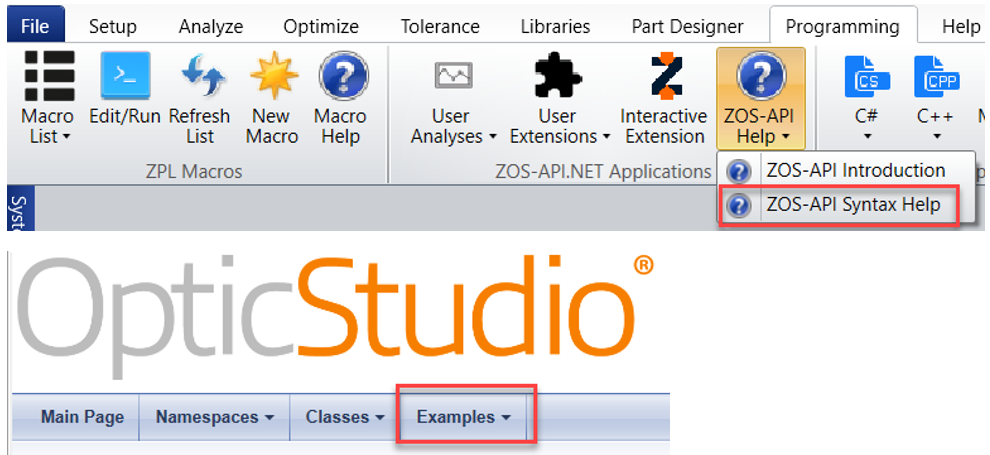Click the ZOS-API Help icon
990x455 pixels.
coord(760,76)
